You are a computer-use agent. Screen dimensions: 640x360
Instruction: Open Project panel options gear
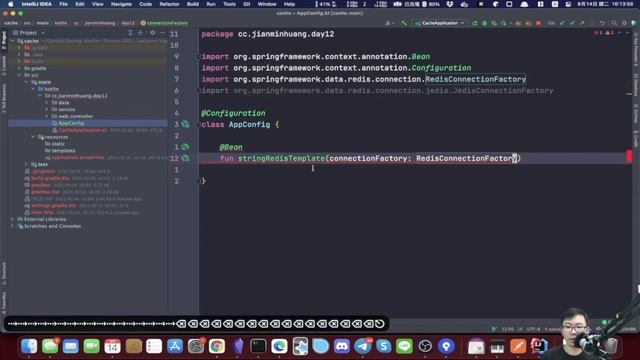pos(152,33)
